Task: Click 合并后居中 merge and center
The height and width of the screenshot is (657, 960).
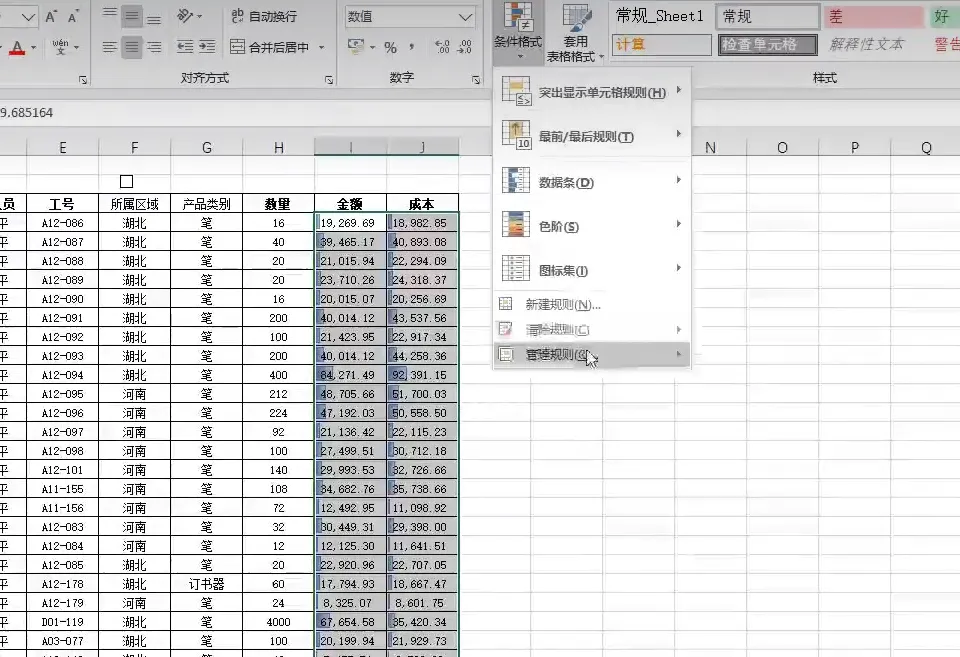Action: (x=269, y=47)
